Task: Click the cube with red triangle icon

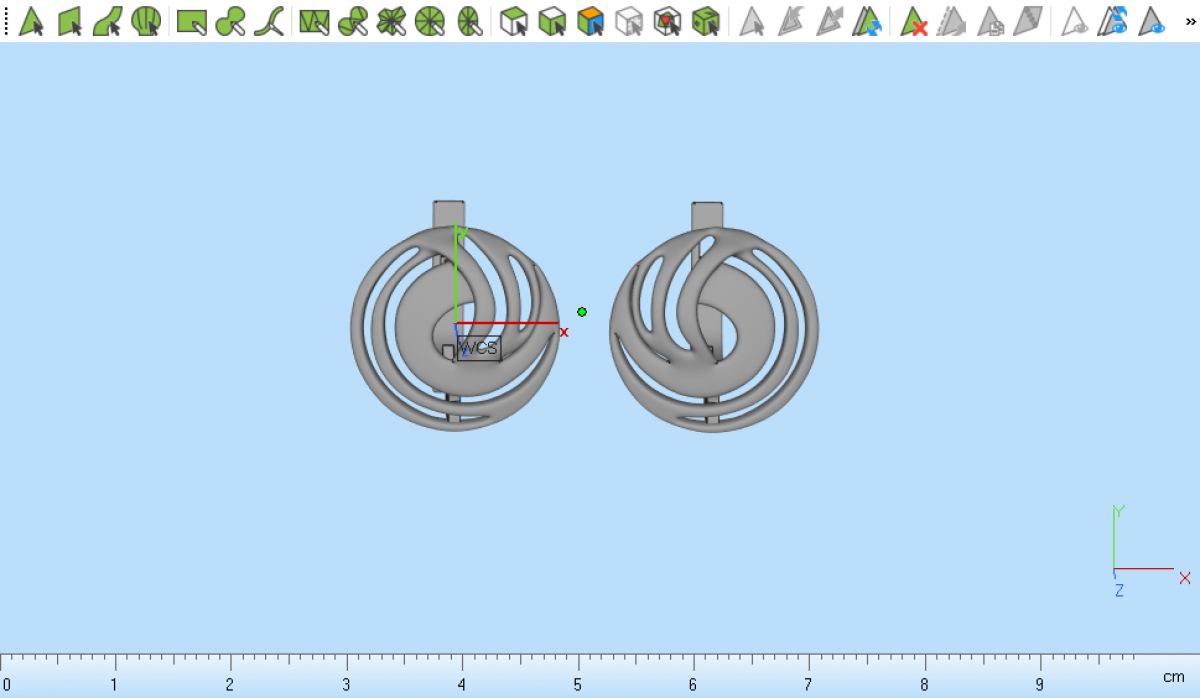Action: tap(667, 21)
